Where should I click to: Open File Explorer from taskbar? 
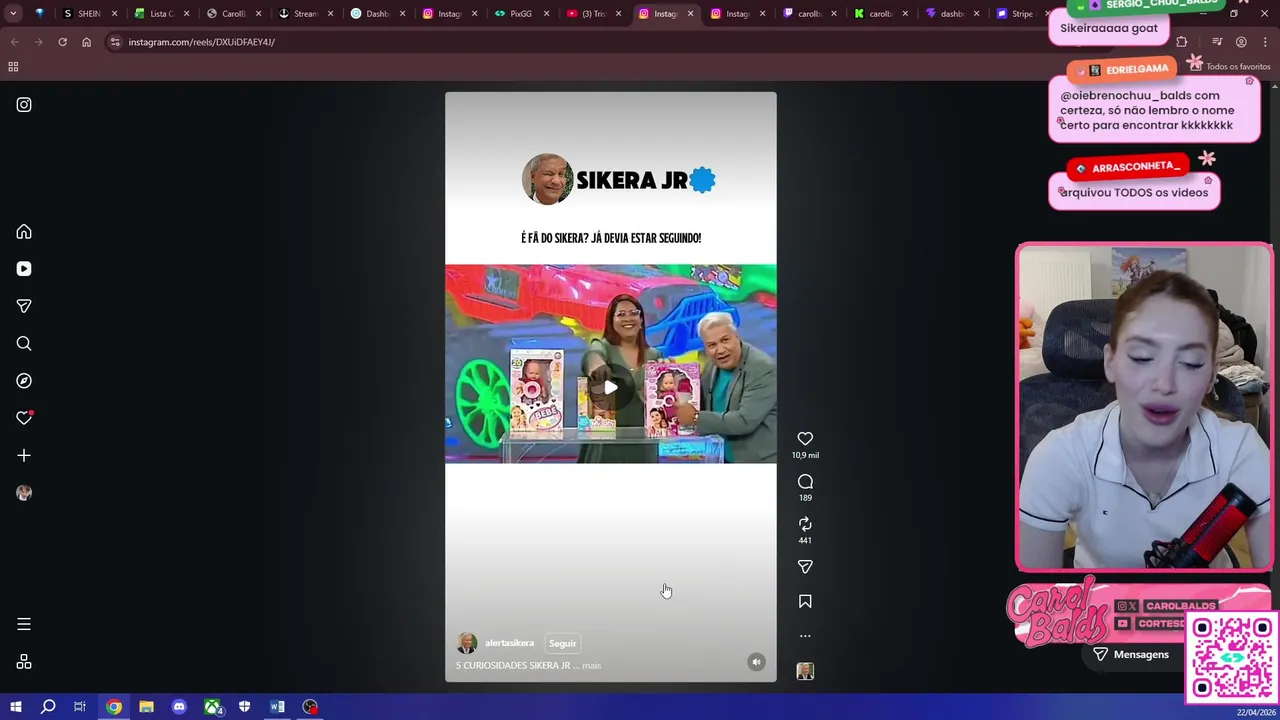click(146, 707)
